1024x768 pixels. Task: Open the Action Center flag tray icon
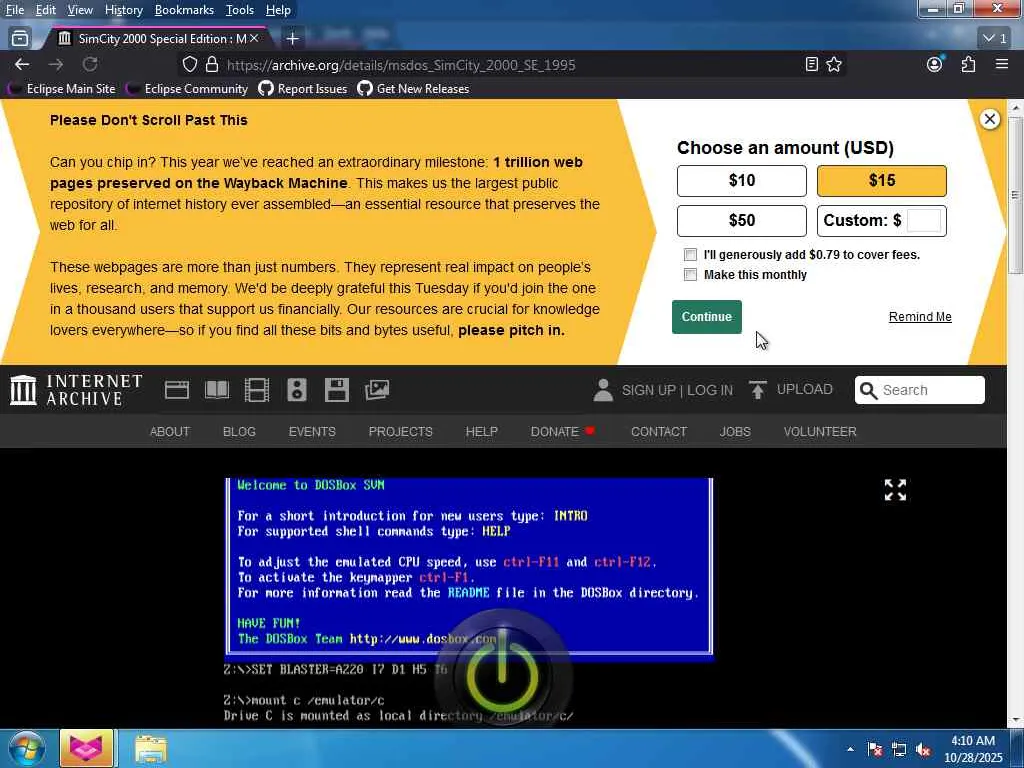pos(875,750)
